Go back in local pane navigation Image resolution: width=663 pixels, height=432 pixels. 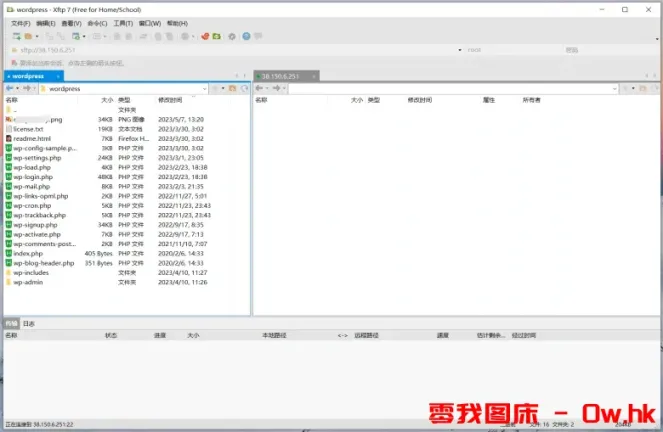(x=9, y=88)
